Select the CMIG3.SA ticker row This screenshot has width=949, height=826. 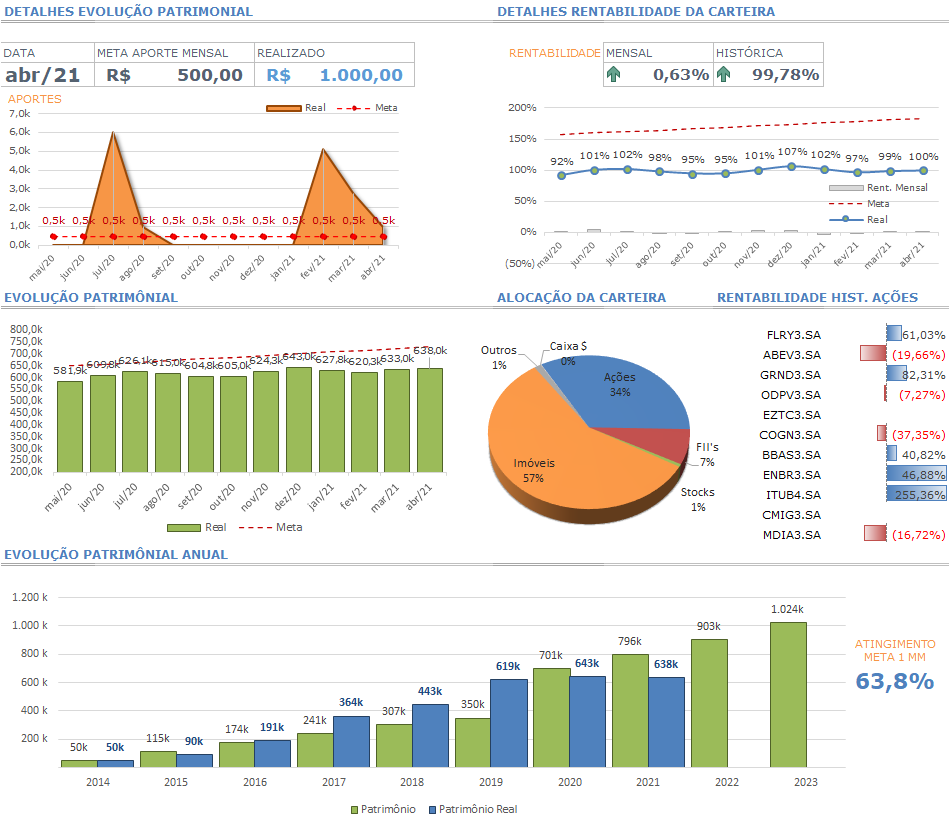(x=792, y=515)
